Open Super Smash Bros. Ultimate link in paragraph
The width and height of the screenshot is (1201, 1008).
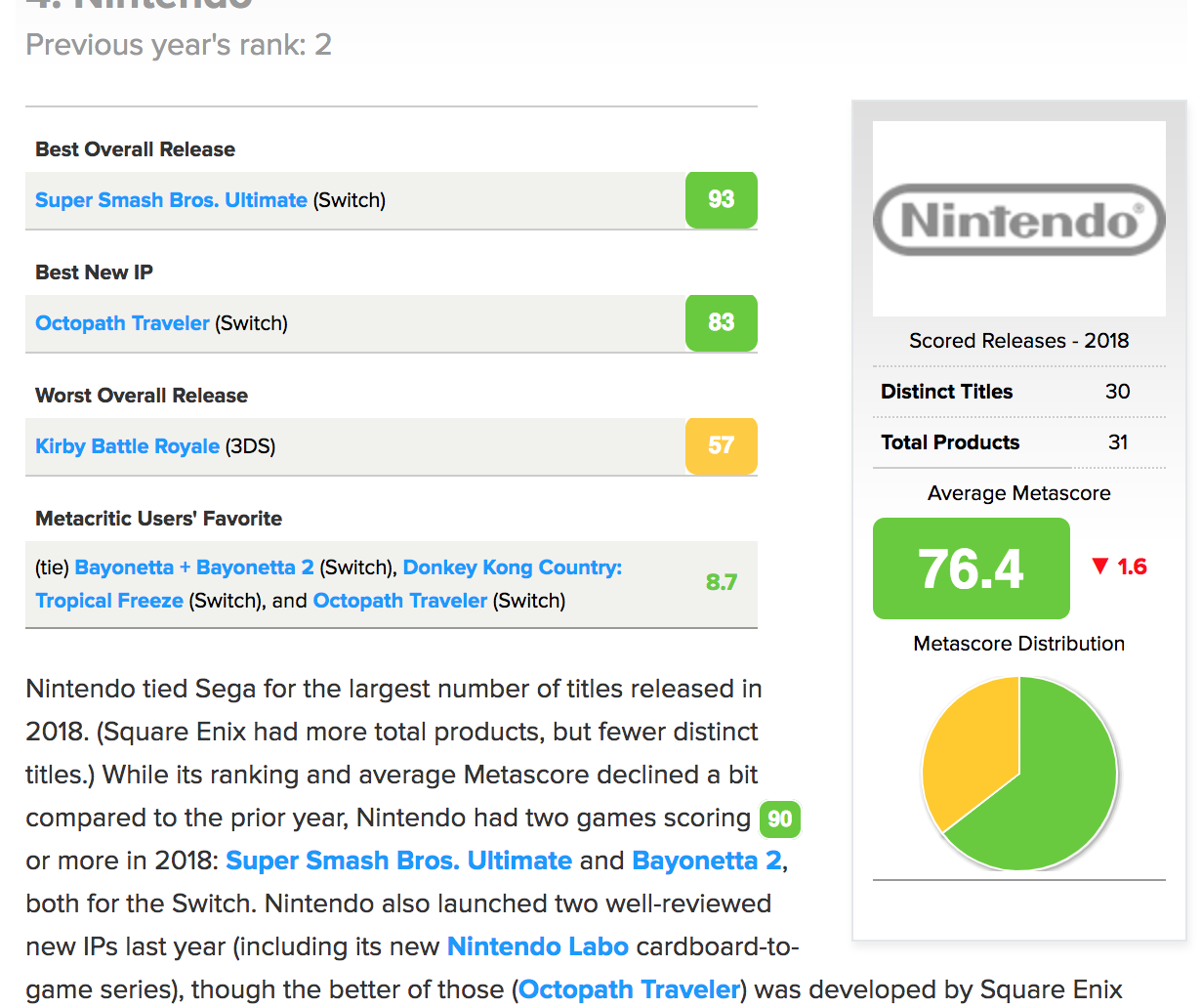pos(398,861)
